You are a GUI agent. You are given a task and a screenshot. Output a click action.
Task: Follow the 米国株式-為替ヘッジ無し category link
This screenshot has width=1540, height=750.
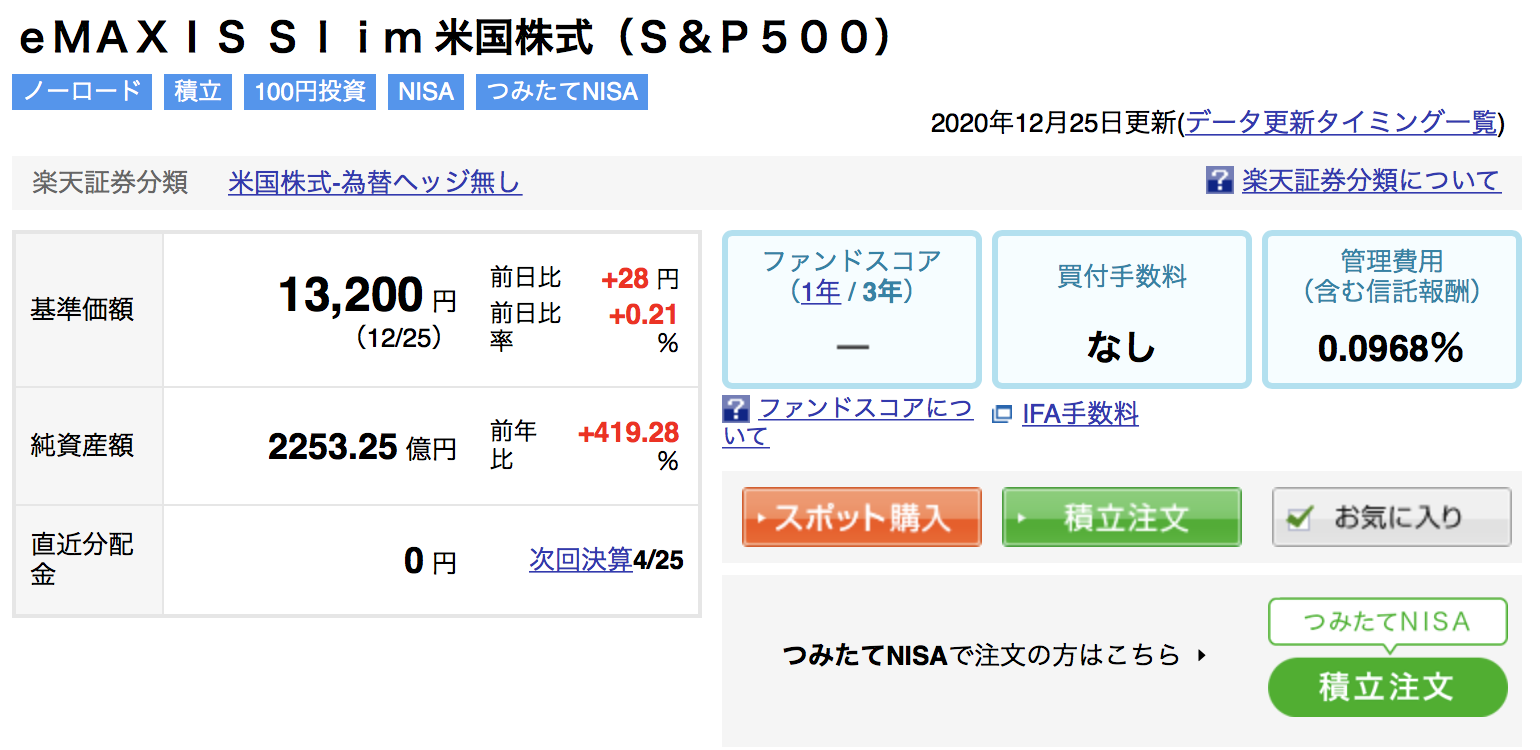point(375,183)
